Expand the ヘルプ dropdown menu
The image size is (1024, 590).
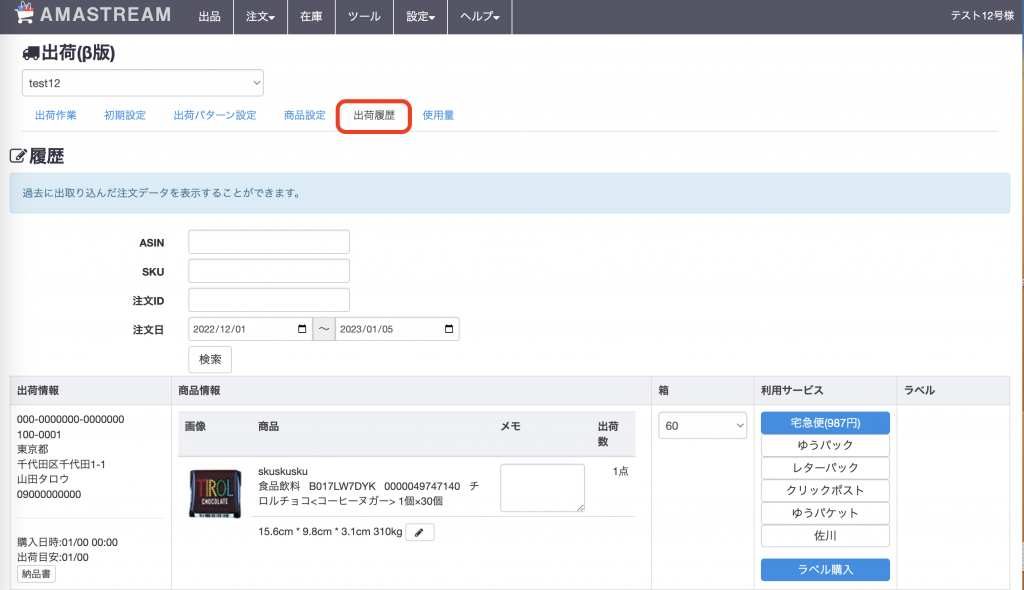tap(480, 17)
